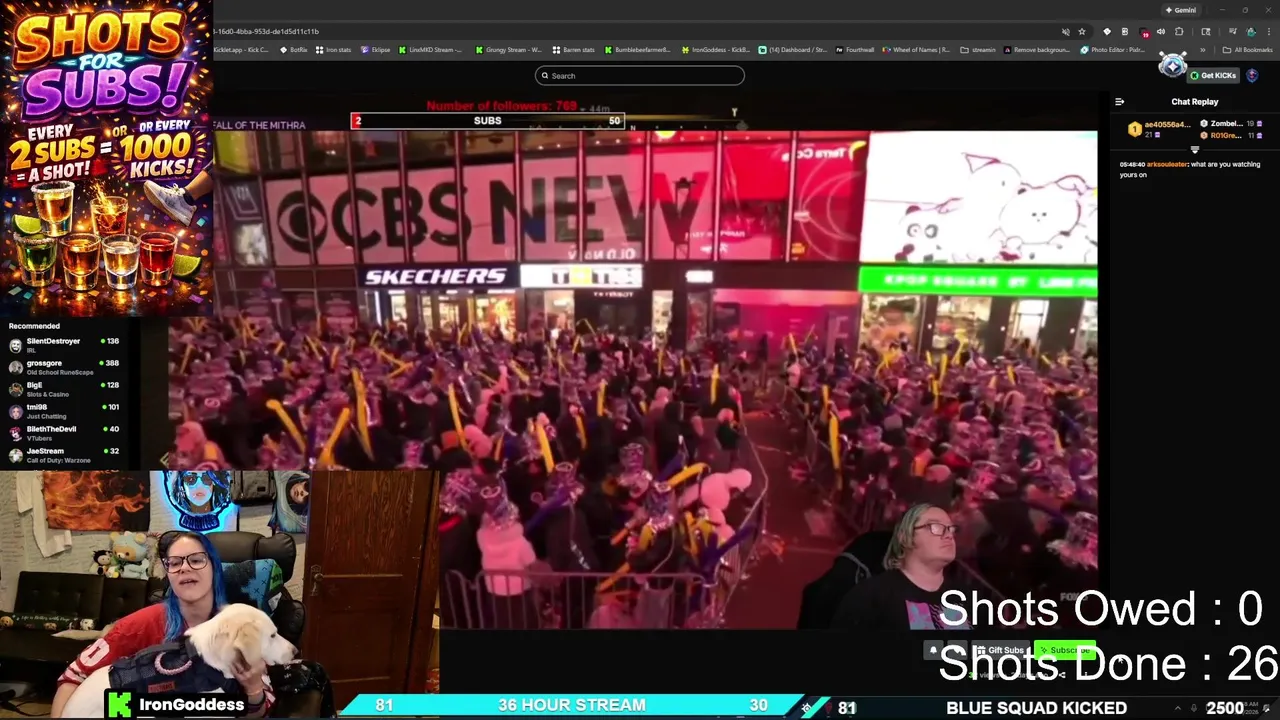
Task: Click the IronGoddess streamer name label
Action: pos(191,704)
